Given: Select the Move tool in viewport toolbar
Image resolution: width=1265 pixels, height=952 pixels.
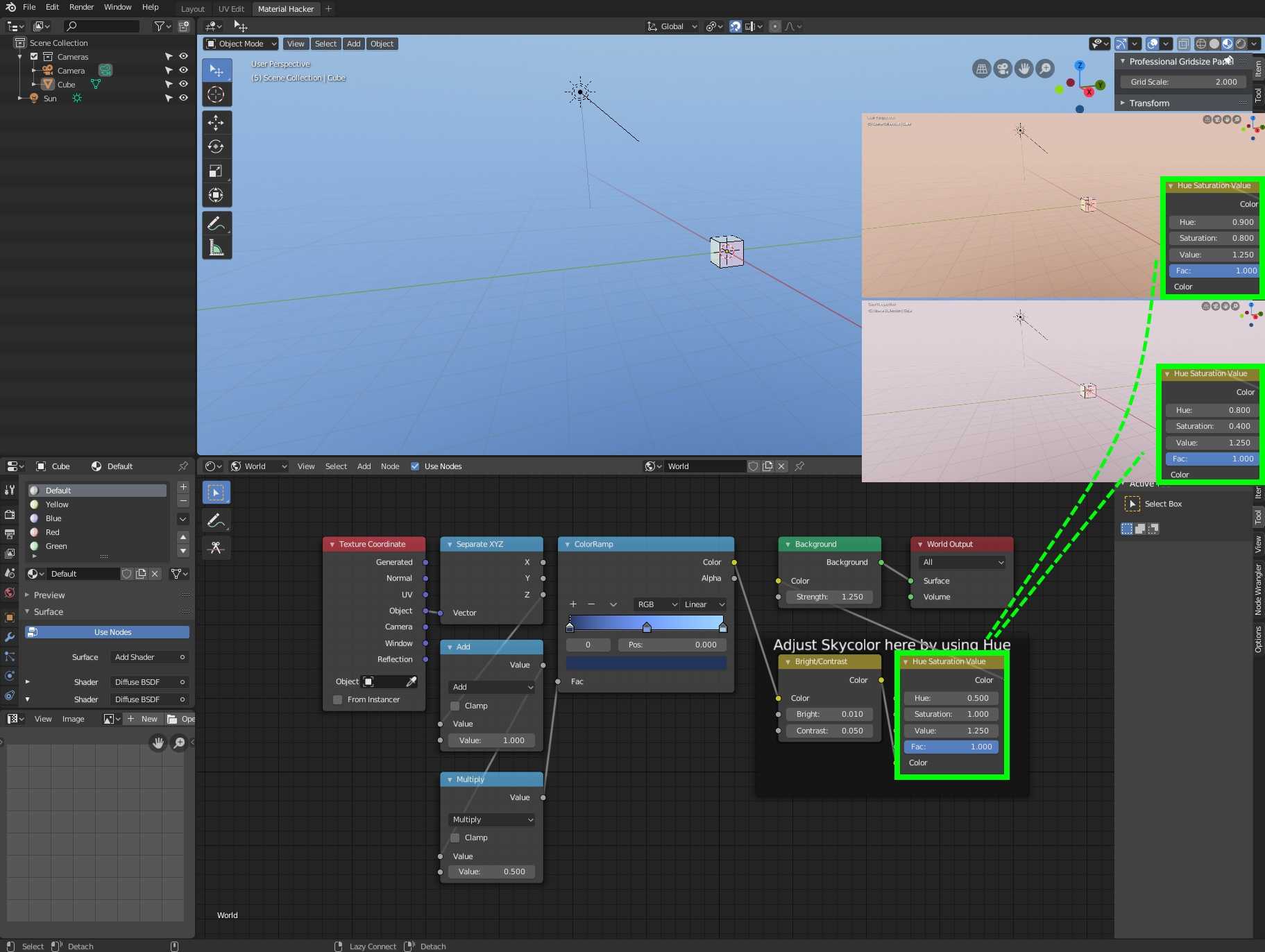Looking at the screenshot, I should 216,123.
